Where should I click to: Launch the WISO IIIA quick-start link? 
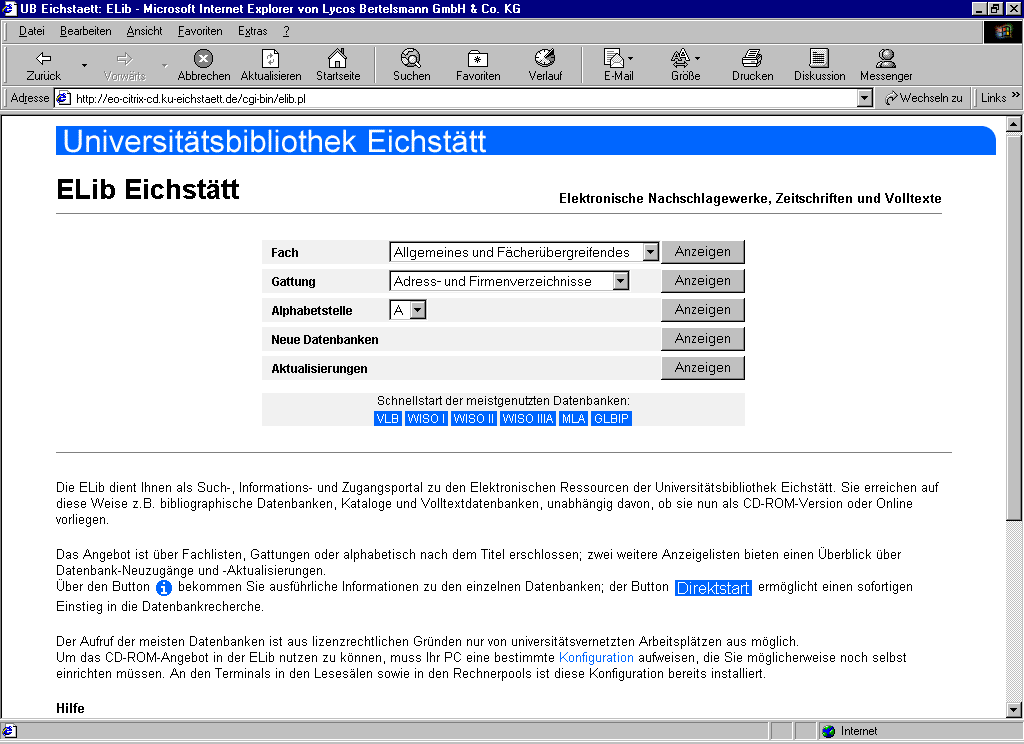(528, 419)
